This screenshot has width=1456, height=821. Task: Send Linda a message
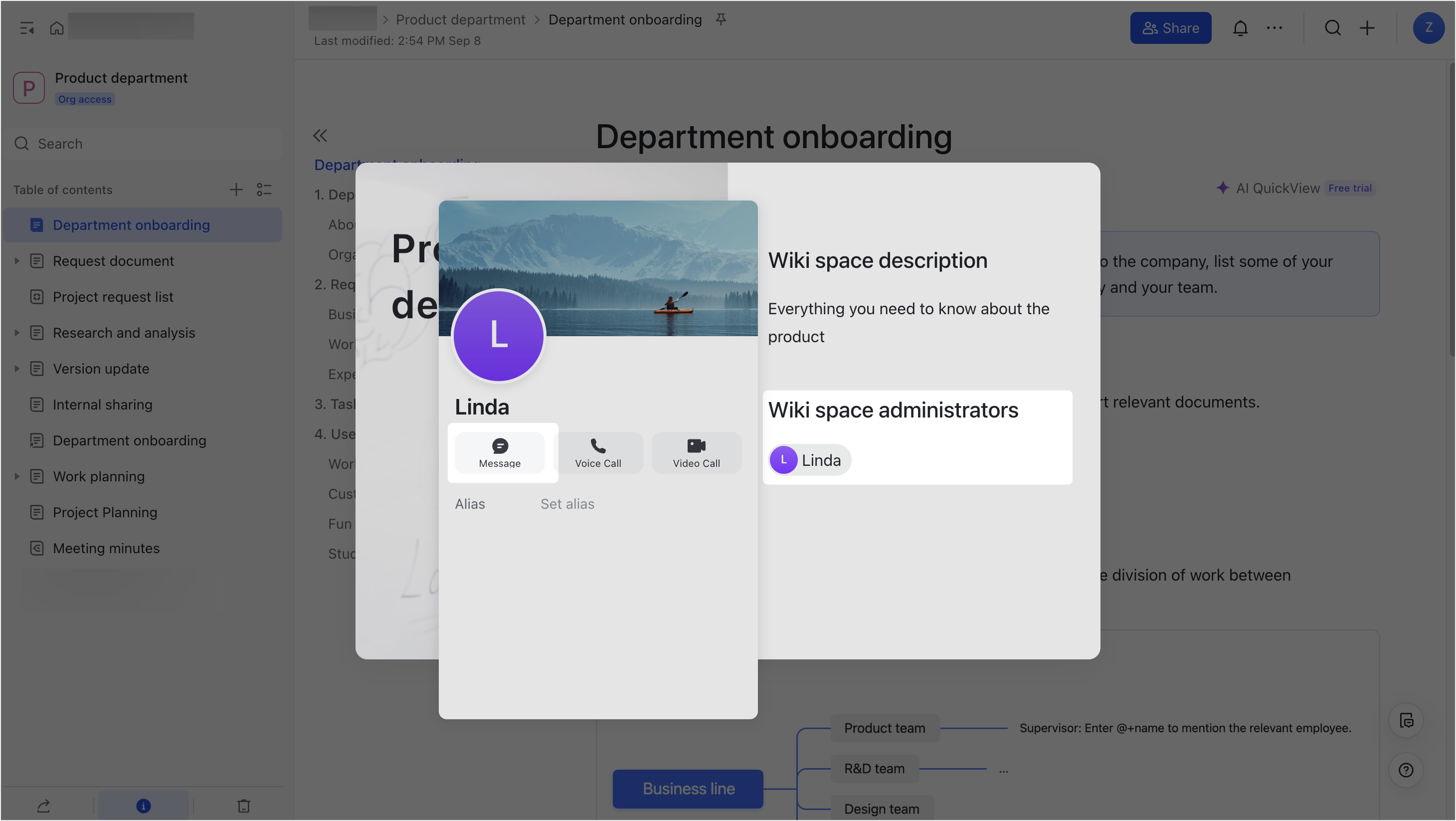(x=500, y=453)
